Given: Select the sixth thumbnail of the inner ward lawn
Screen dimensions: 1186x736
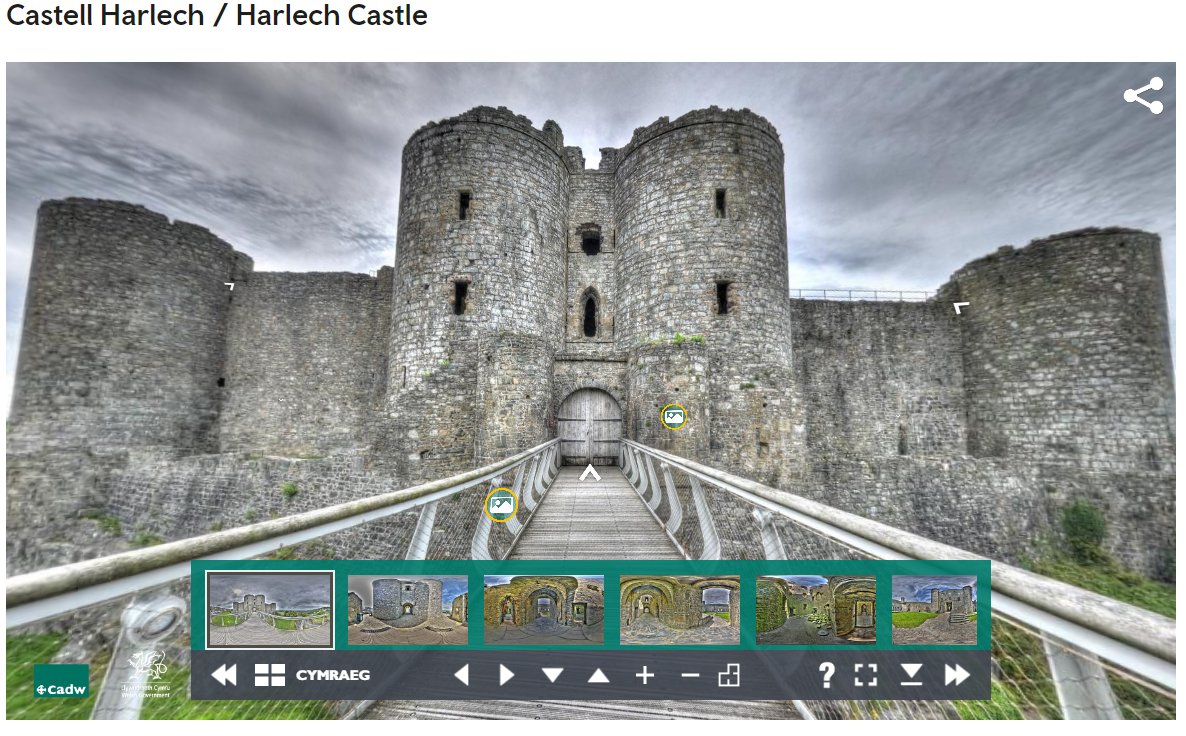Looking at the screenshot, I should tap(935, 610).
